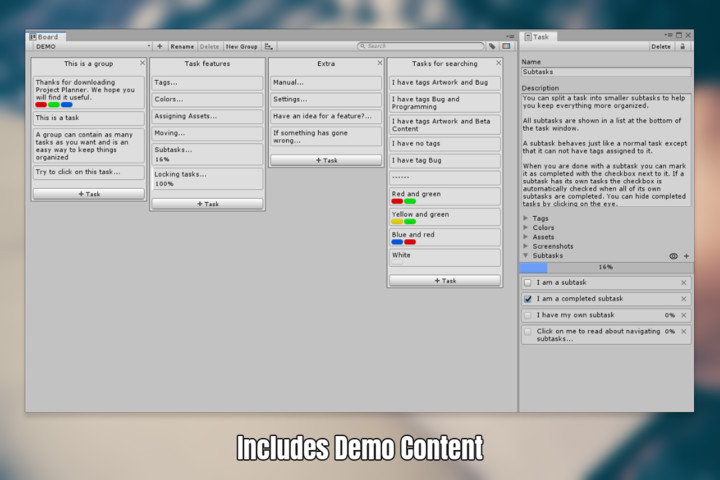Viewport: 720px width, 480px height.
Task: Expand the Tags section
Action: (x=526, y=218)
